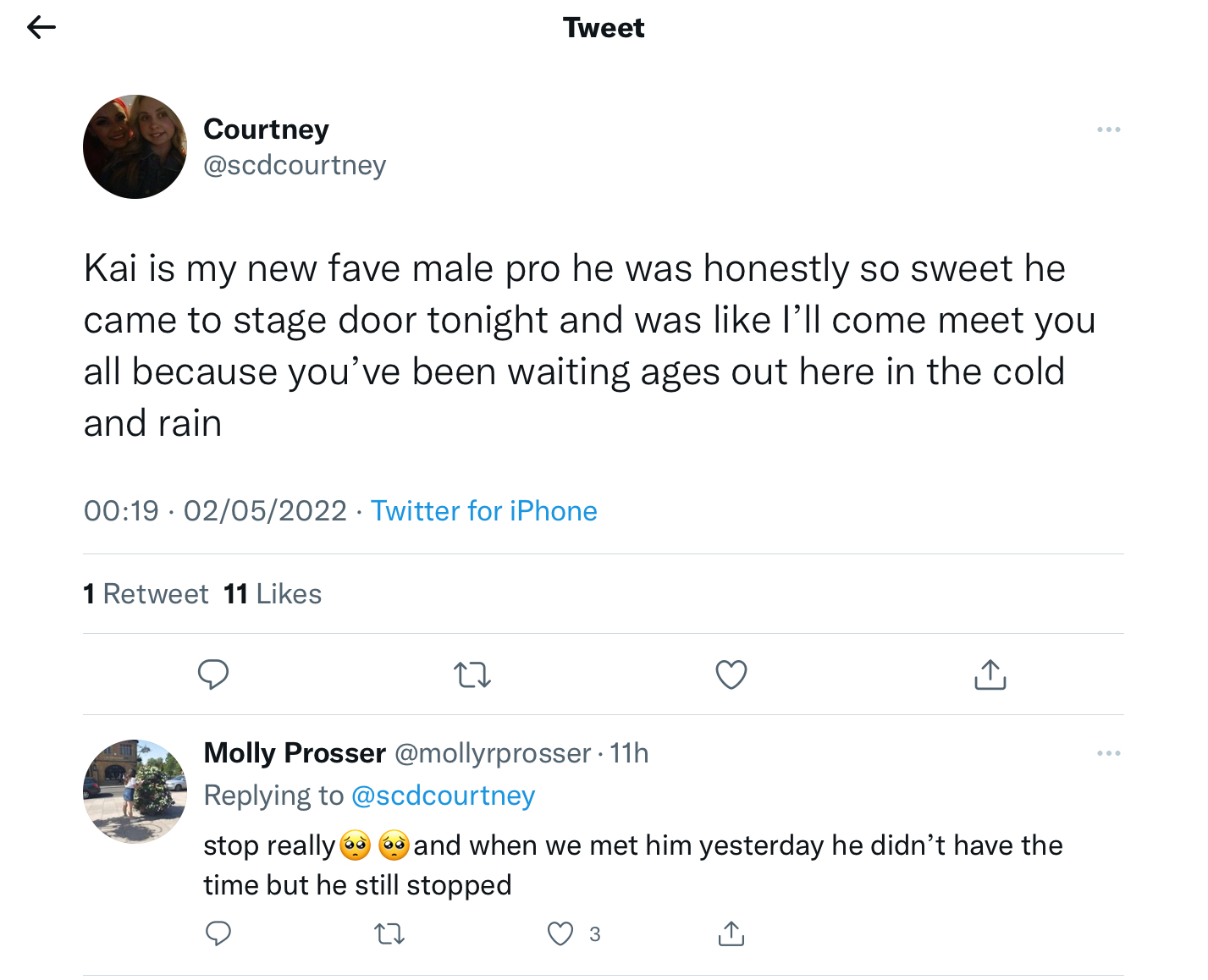1208x980 pixels.
Task: Reply to Molly Prosser's comment
Action: [218, 933]
